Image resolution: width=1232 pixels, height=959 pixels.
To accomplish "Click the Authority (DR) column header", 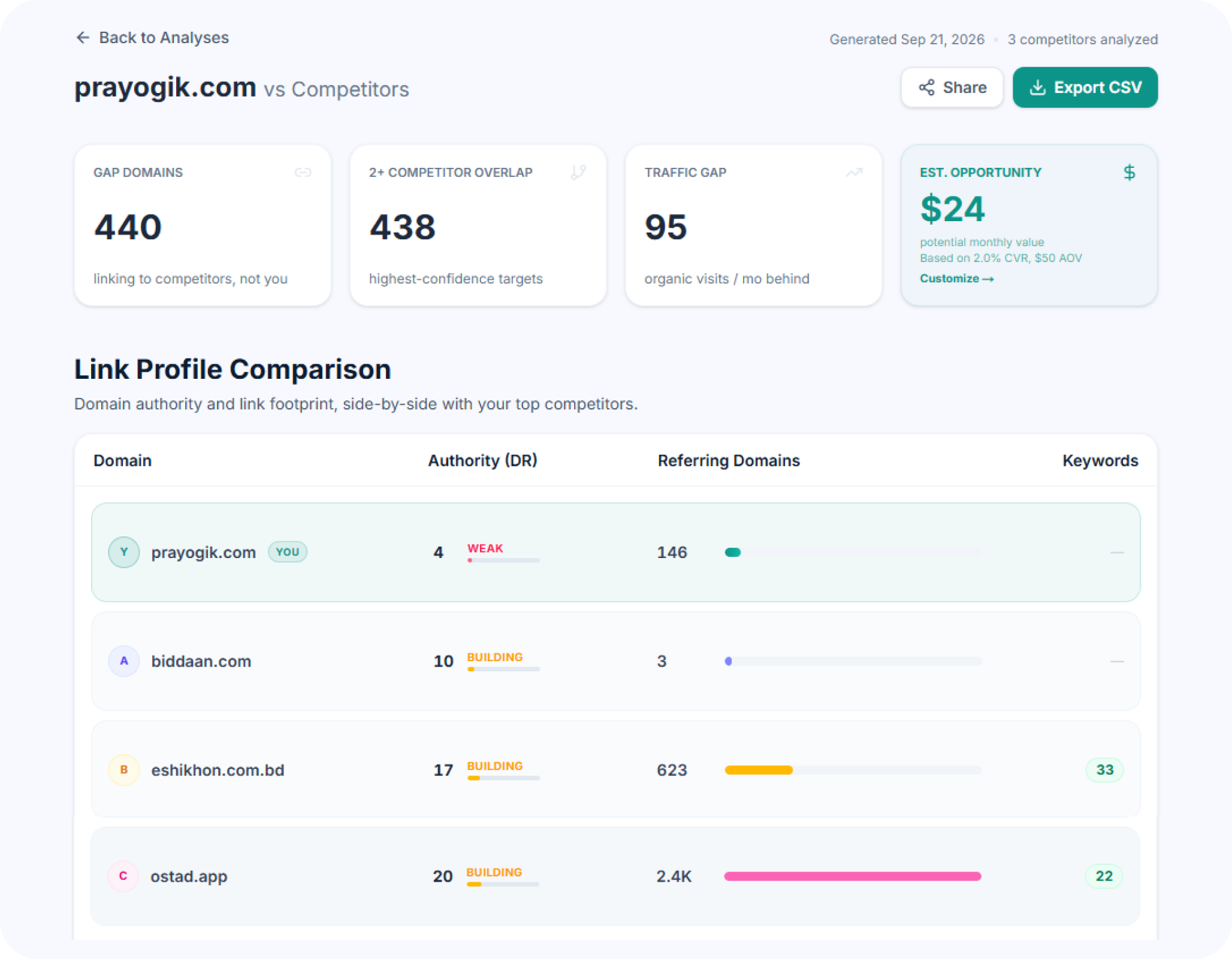I will tap(482, 460).
